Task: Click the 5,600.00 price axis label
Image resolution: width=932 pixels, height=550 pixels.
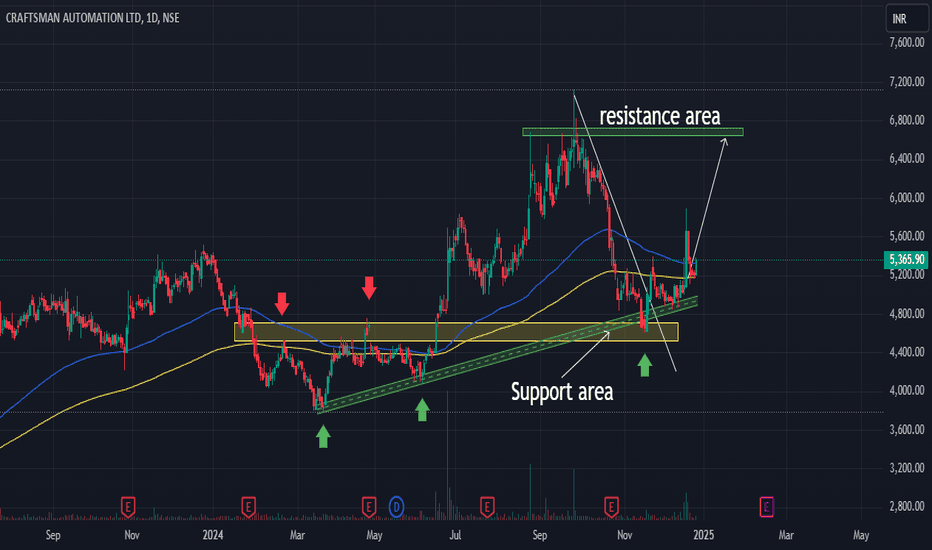Action: click(x=906, y=236)
